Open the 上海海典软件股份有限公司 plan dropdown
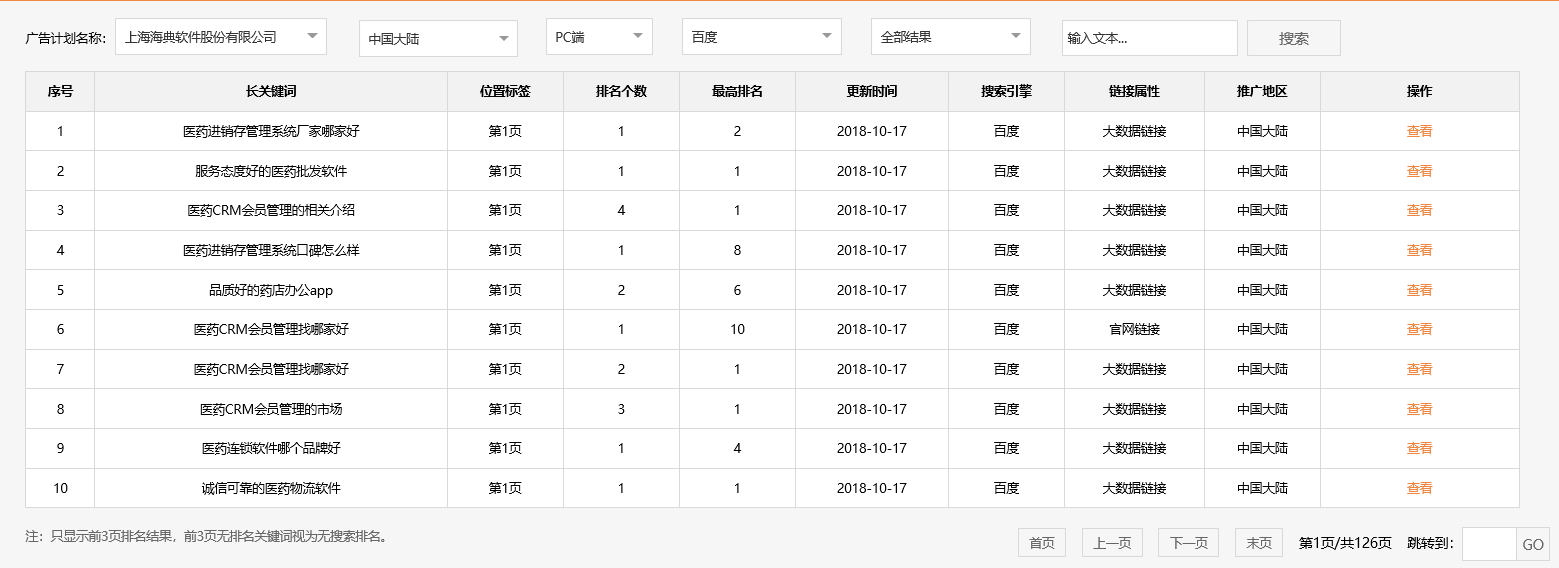The width and height of the screenshot is (1559, 568). pyautogui.click(x=221, y=37)
